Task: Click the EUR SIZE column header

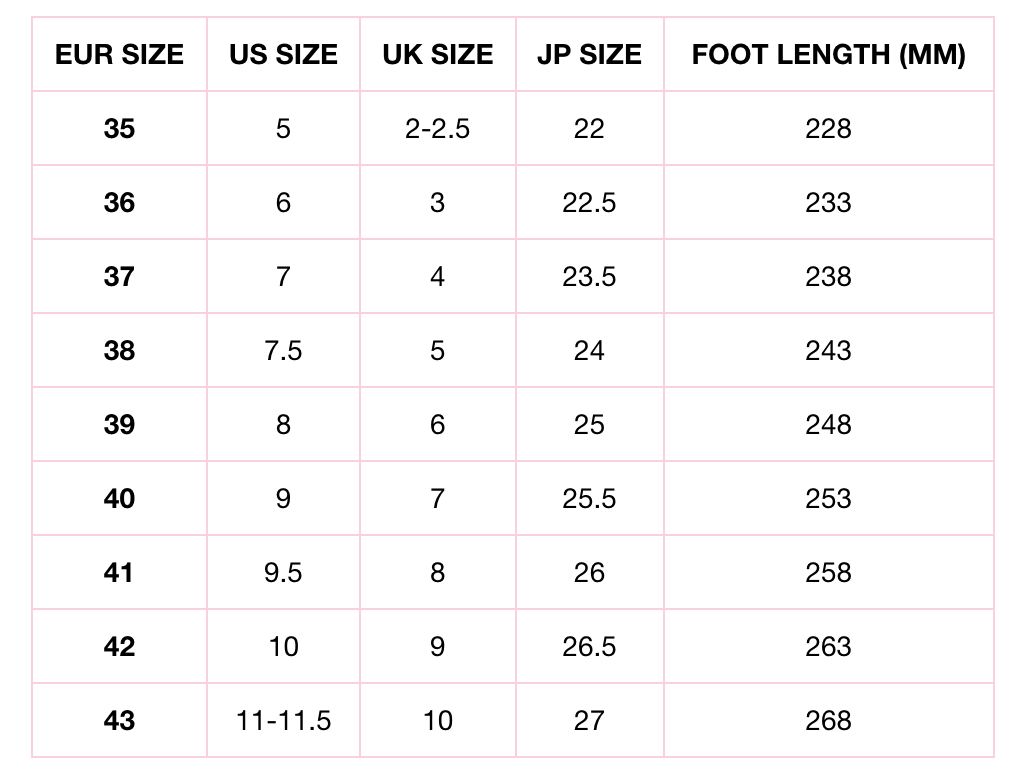Action: (x=119, y=54)
